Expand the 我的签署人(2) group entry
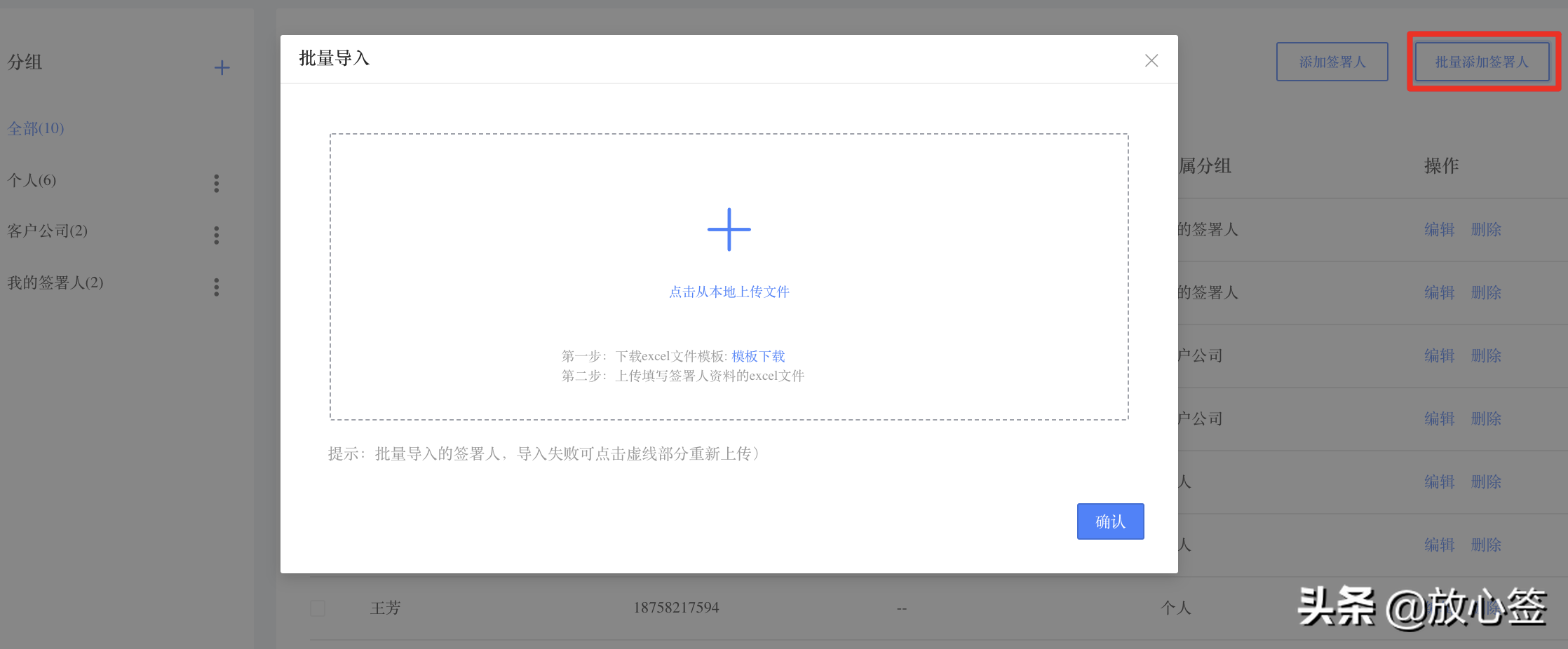The image size is (1568, 649). click(56, 283)
